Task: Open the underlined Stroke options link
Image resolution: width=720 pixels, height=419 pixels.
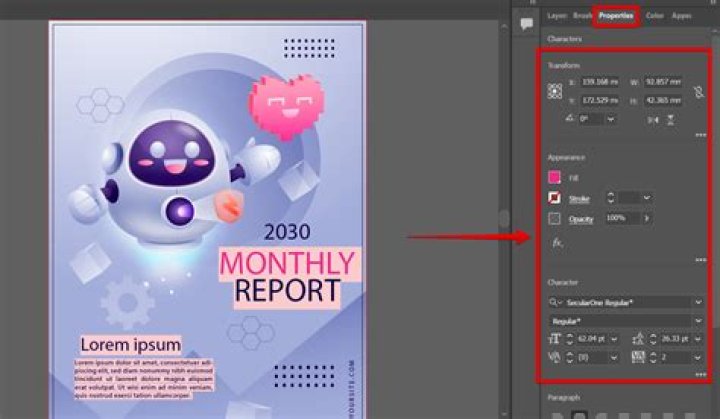Action: [x=580, y=198]
